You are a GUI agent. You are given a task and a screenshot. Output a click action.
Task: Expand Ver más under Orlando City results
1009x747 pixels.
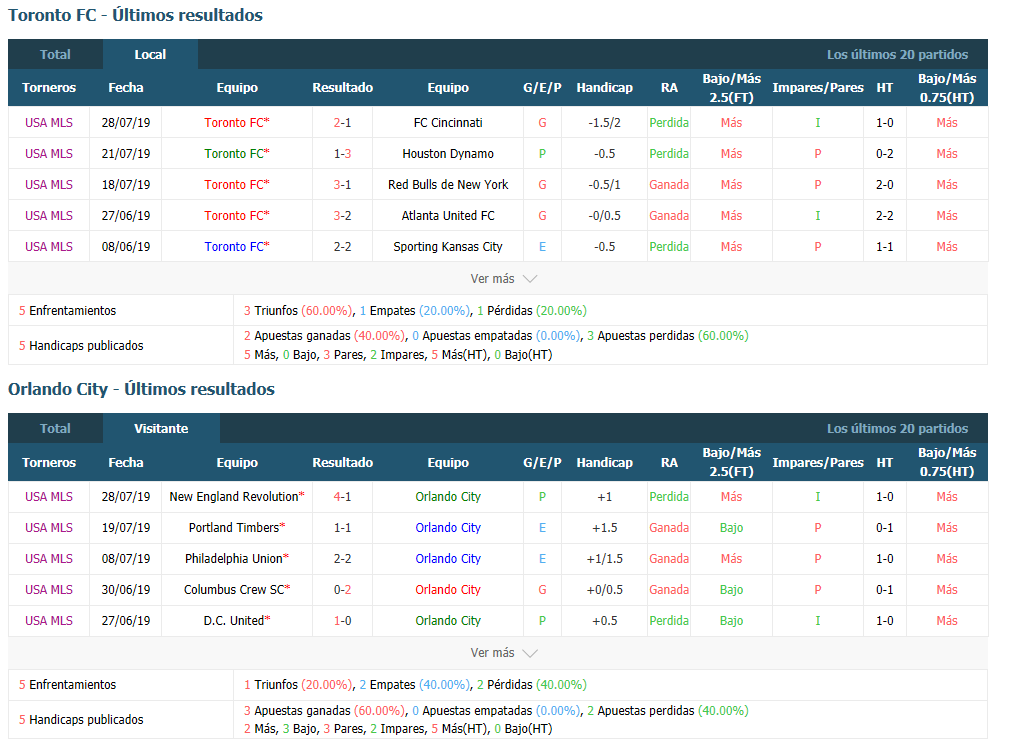click(x=503, y=652)
